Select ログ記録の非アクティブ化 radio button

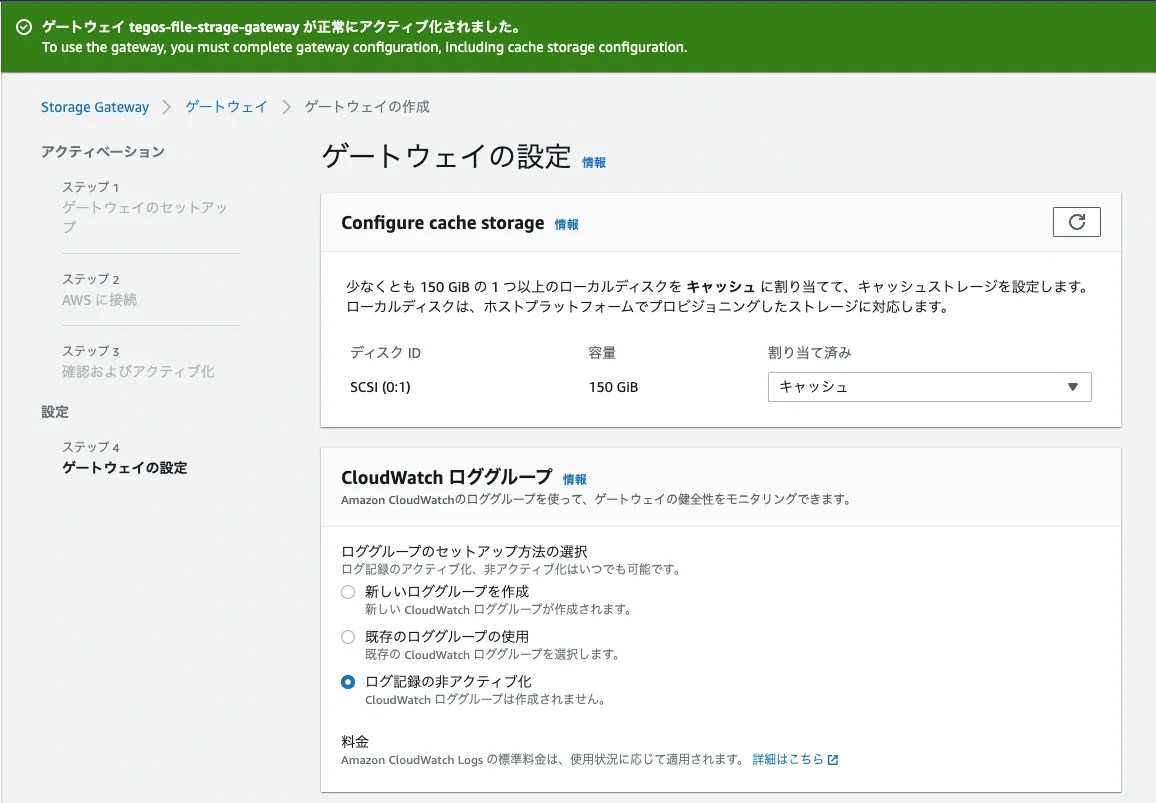(x=347, y=681)
